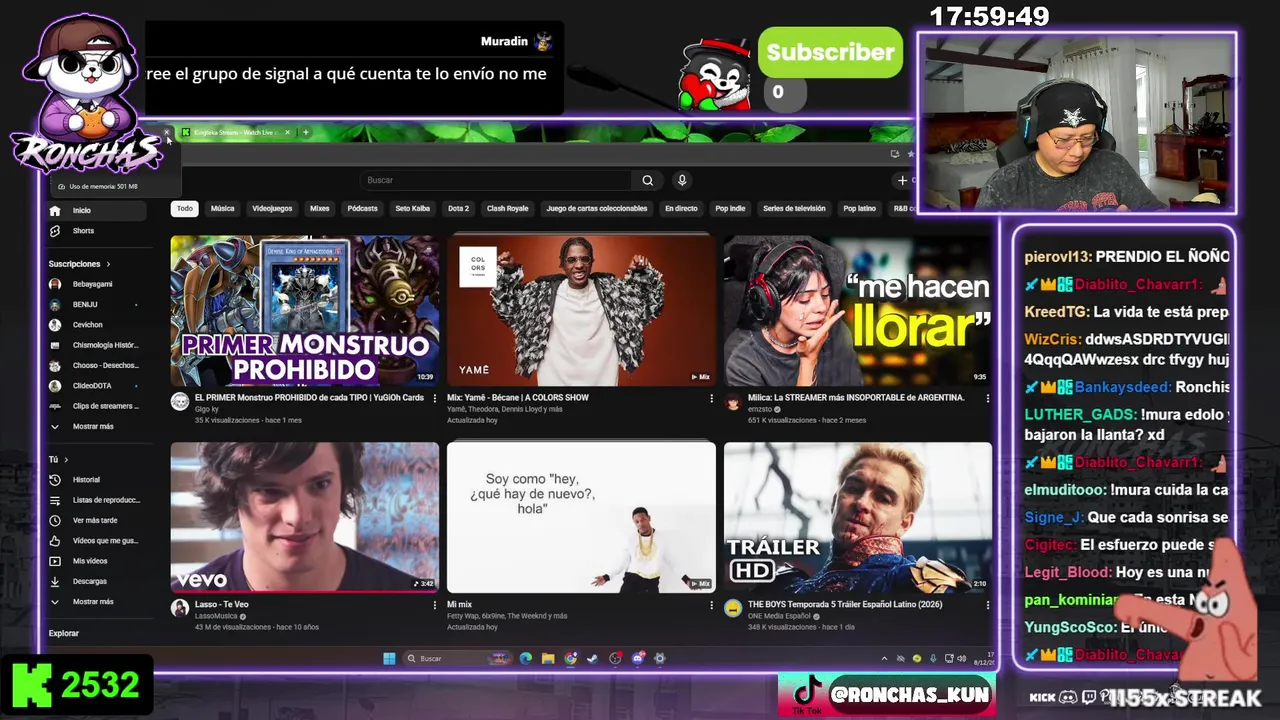
Task: Select the Todo filter chip
Action: [x=184, y=209]
